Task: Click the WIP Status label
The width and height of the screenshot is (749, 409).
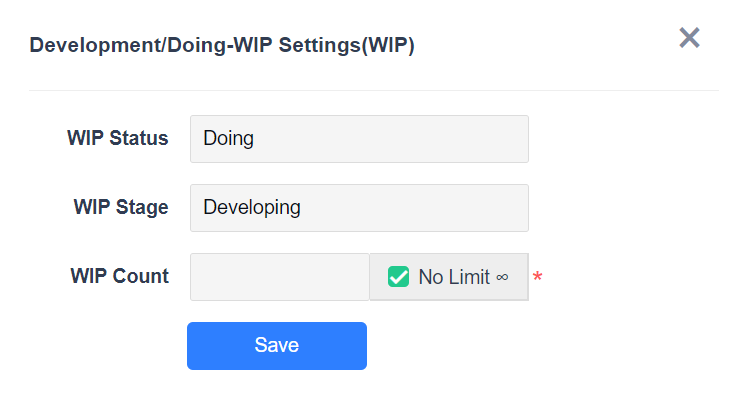Action: click(x=118, y=138)
